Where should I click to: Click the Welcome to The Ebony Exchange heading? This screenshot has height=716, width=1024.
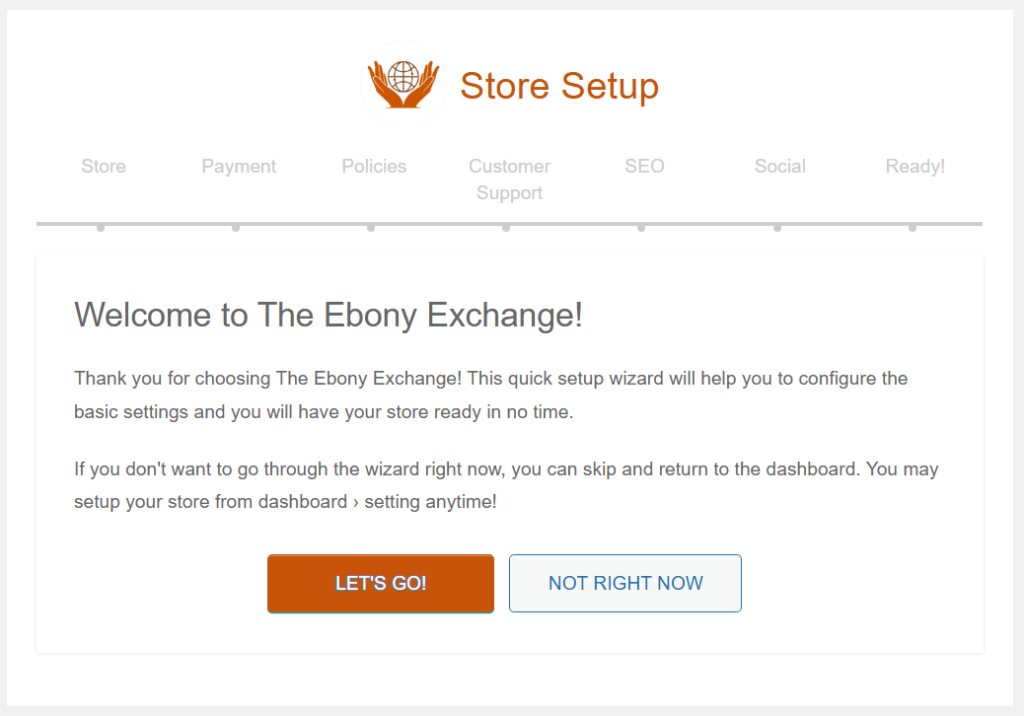[328, 315]
